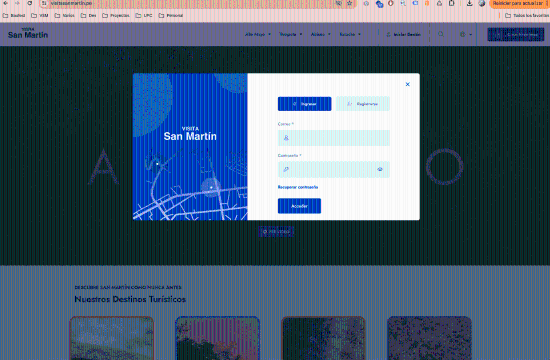Focus the Contraseña input field
The width and height of the screenshot is (550, 360).
[x=334, y=169]
